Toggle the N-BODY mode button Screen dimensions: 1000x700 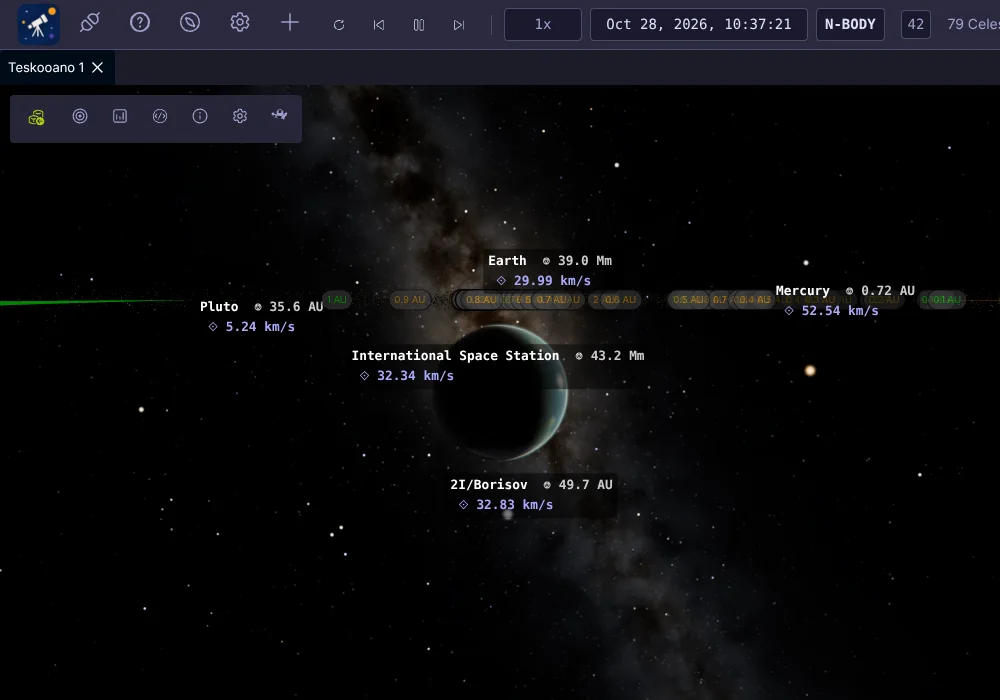click(850, 24)
